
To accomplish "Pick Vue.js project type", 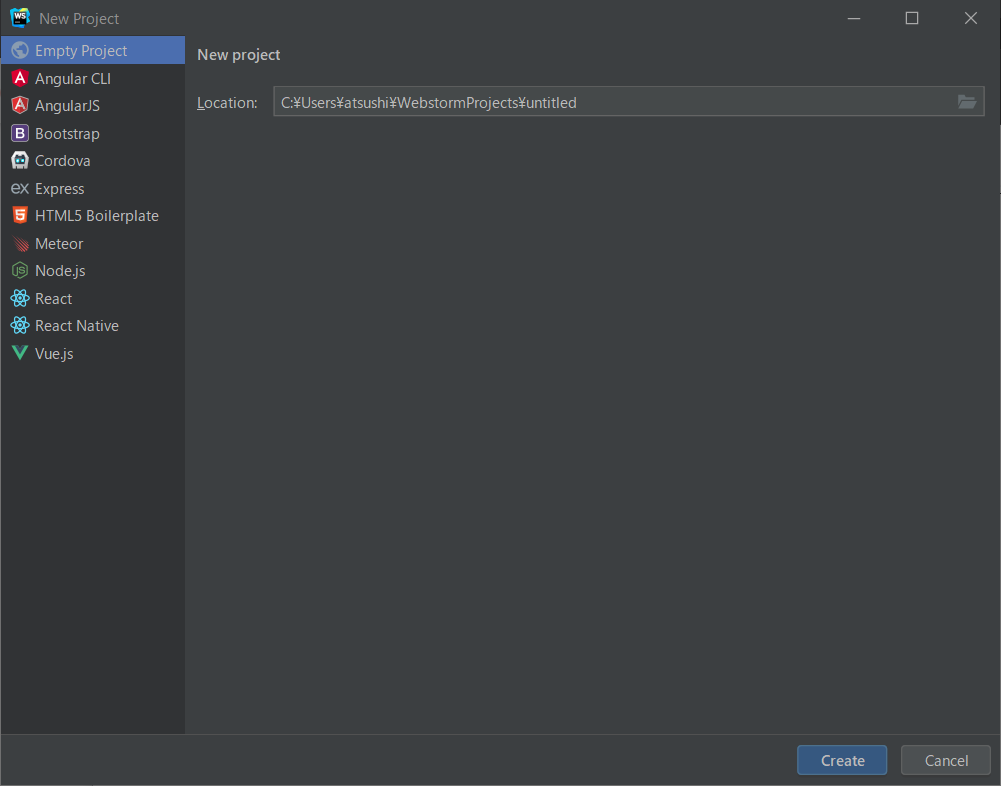I will click(93, 353).
